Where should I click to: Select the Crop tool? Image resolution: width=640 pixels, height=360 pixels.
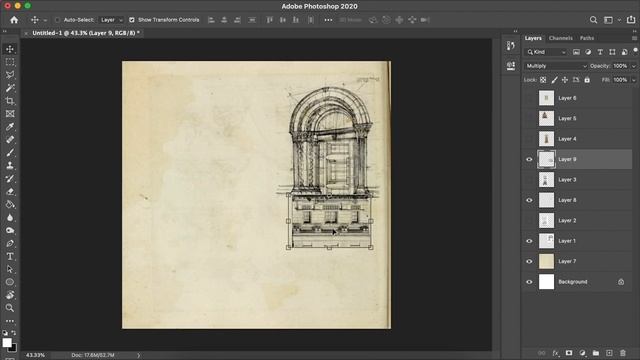coord(10,101)
